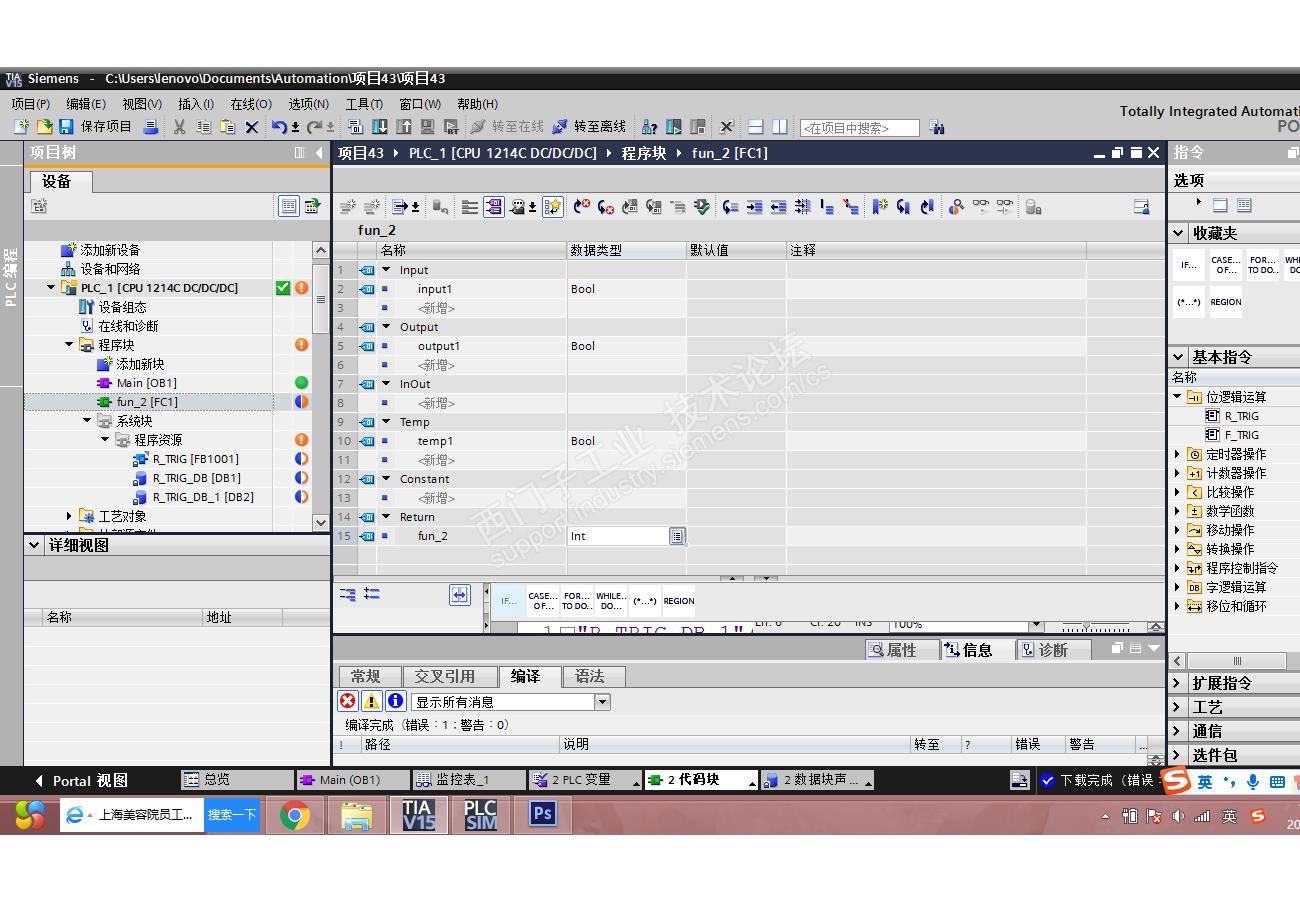Image resolution: width=1300 pixels, height=900 pixels.
Task: Toggle the information messages filter button
Action: (395, 702)
